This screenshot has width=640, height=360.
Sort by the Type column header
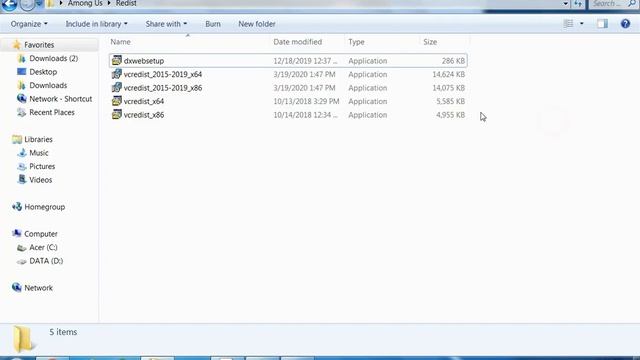[356, 42]
